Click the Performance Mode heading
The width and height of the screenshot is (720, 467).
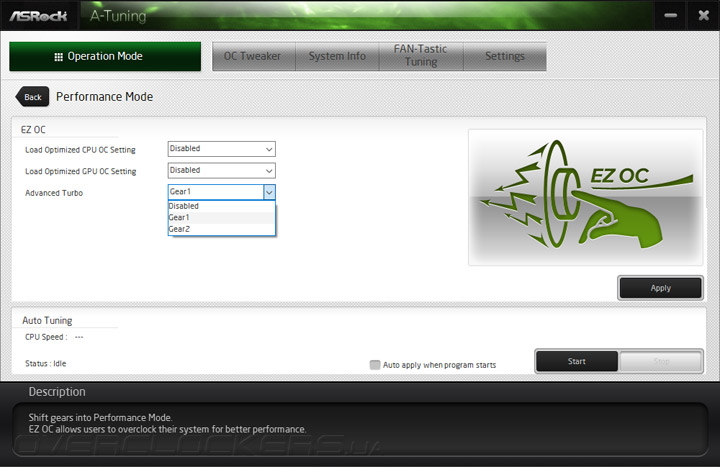point(105,97)
